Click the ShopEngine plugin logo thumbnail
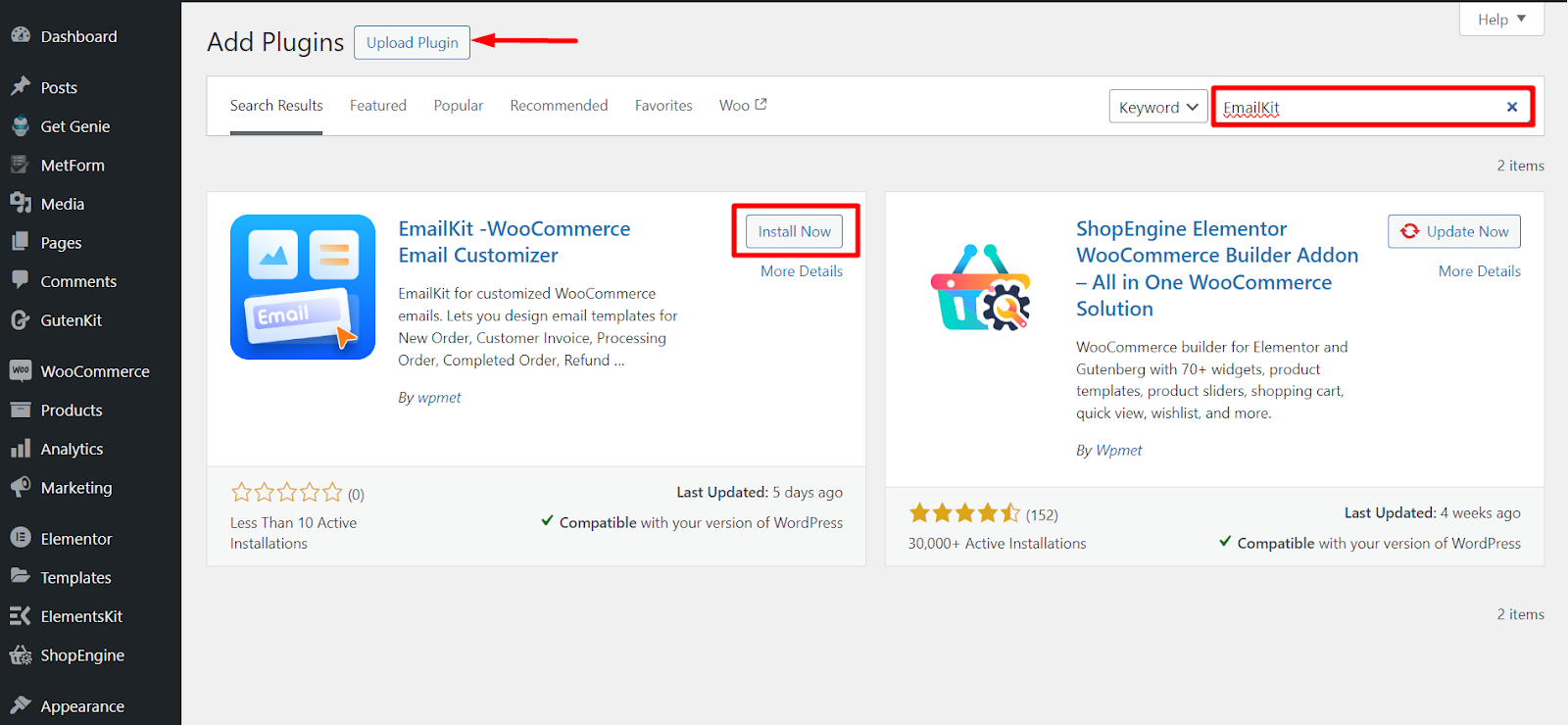 click(x=980, y=287)
